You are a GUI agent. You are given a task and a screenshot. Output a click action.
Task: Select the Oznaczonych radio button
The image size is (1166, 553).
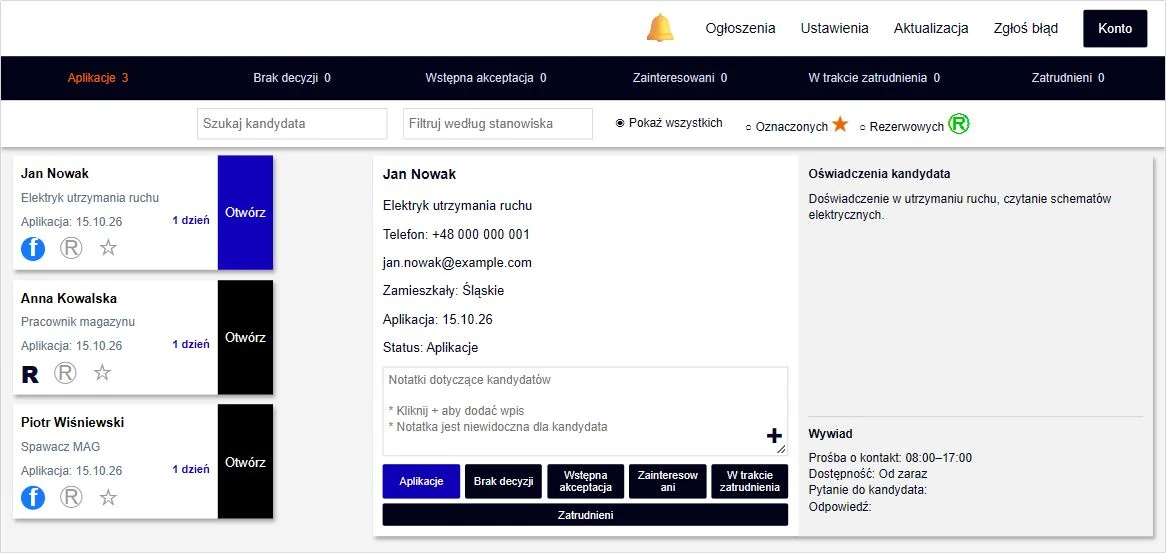749,128
